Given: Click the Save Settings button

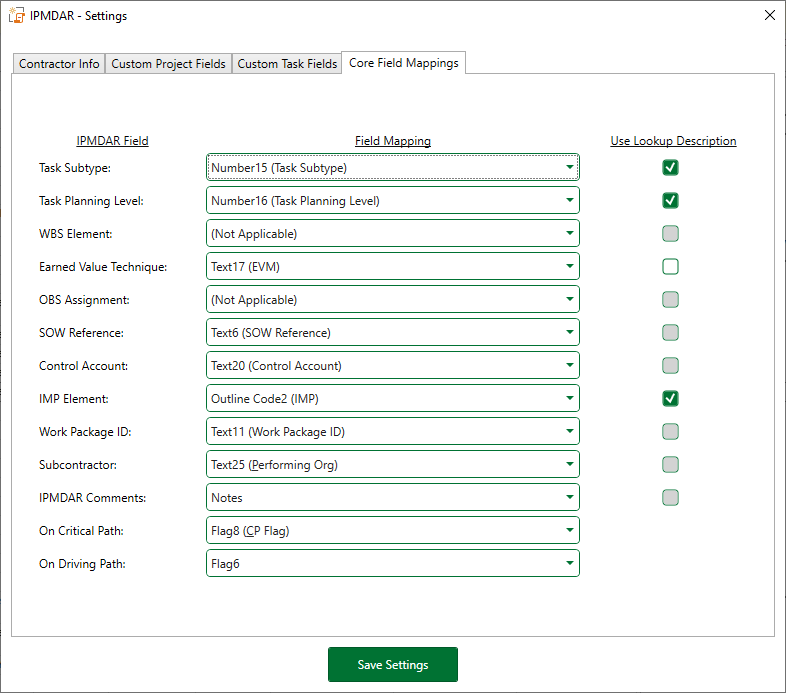Looking at the screenshot, I should [392, 665].
